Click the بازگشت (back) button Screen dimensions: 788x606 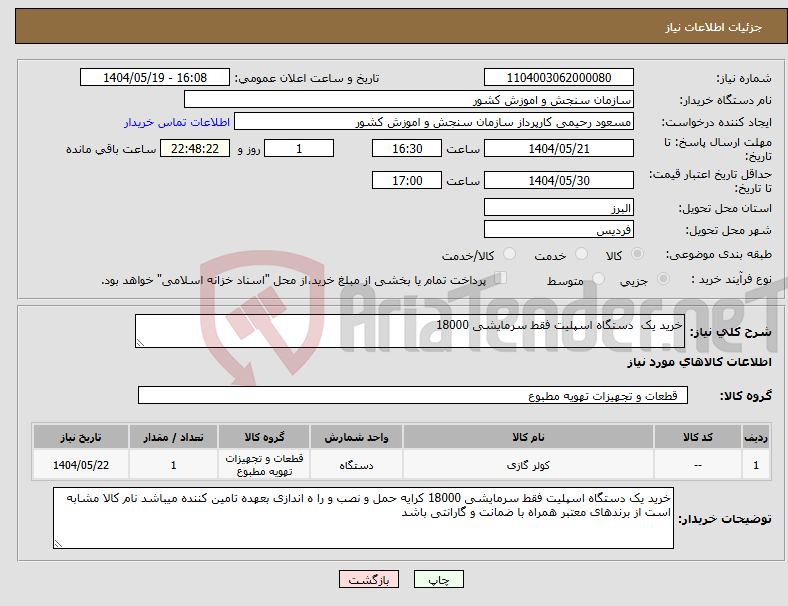coord(369,579)
